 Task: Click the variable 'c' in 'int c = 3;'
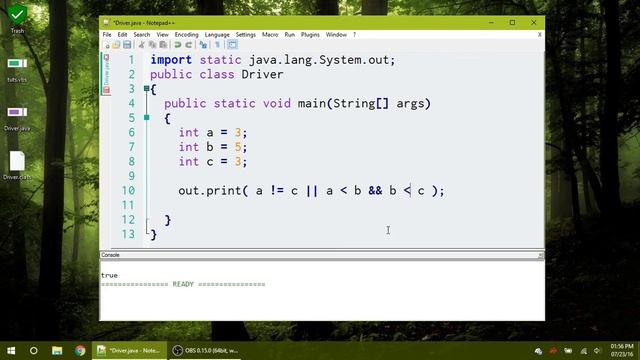pos(210,162)
